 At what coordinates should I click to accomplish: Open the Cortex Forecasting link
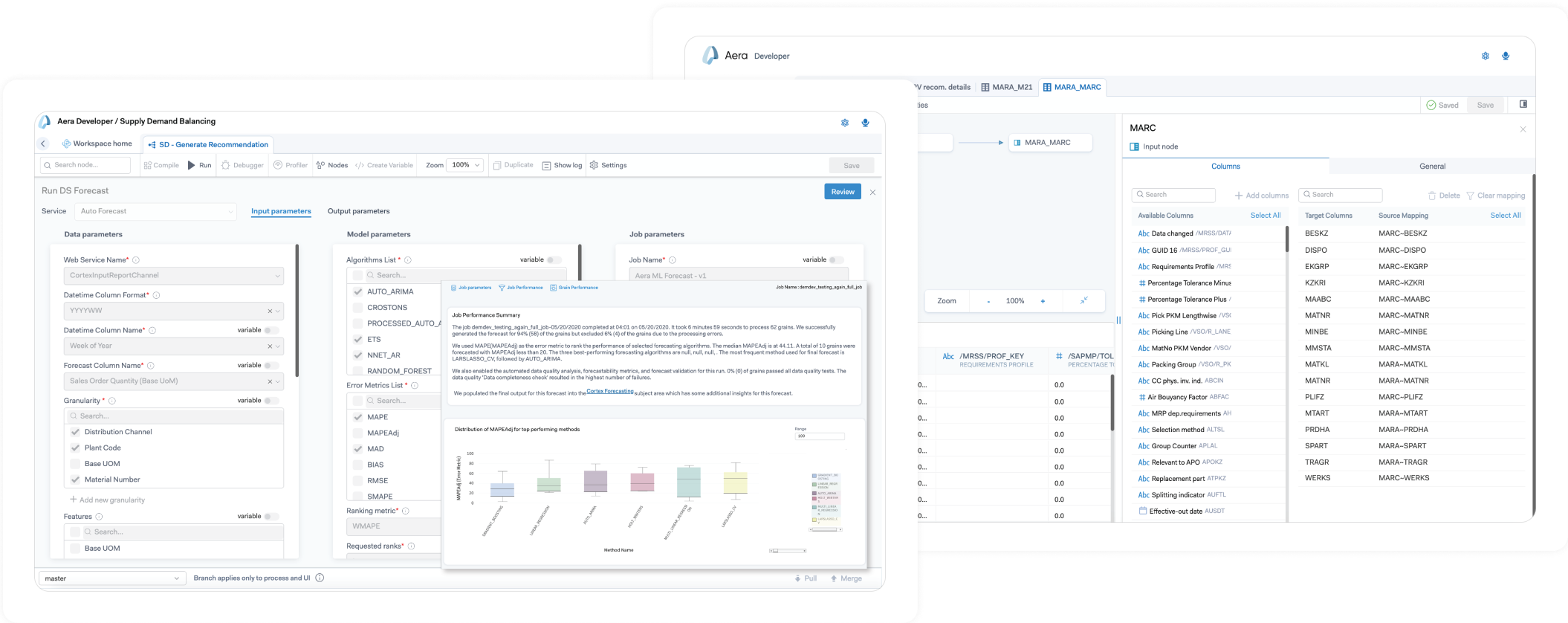610,391
